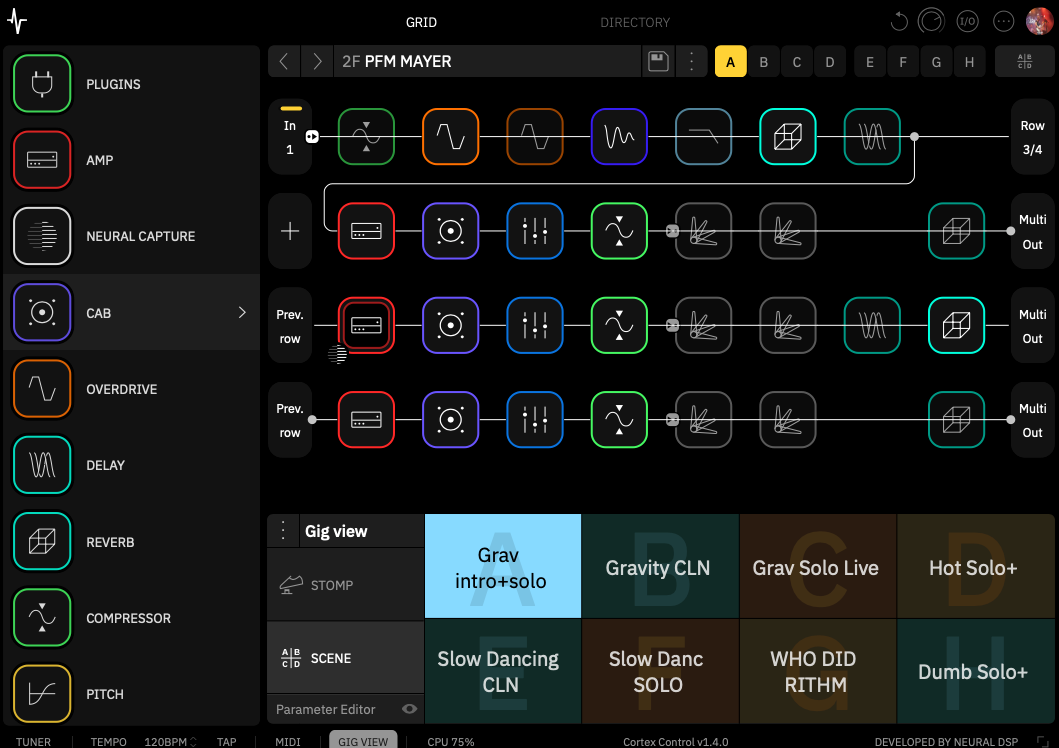1059x748 pixels.
Task: Click the Pitch category icon
Action: coord(42,694)
